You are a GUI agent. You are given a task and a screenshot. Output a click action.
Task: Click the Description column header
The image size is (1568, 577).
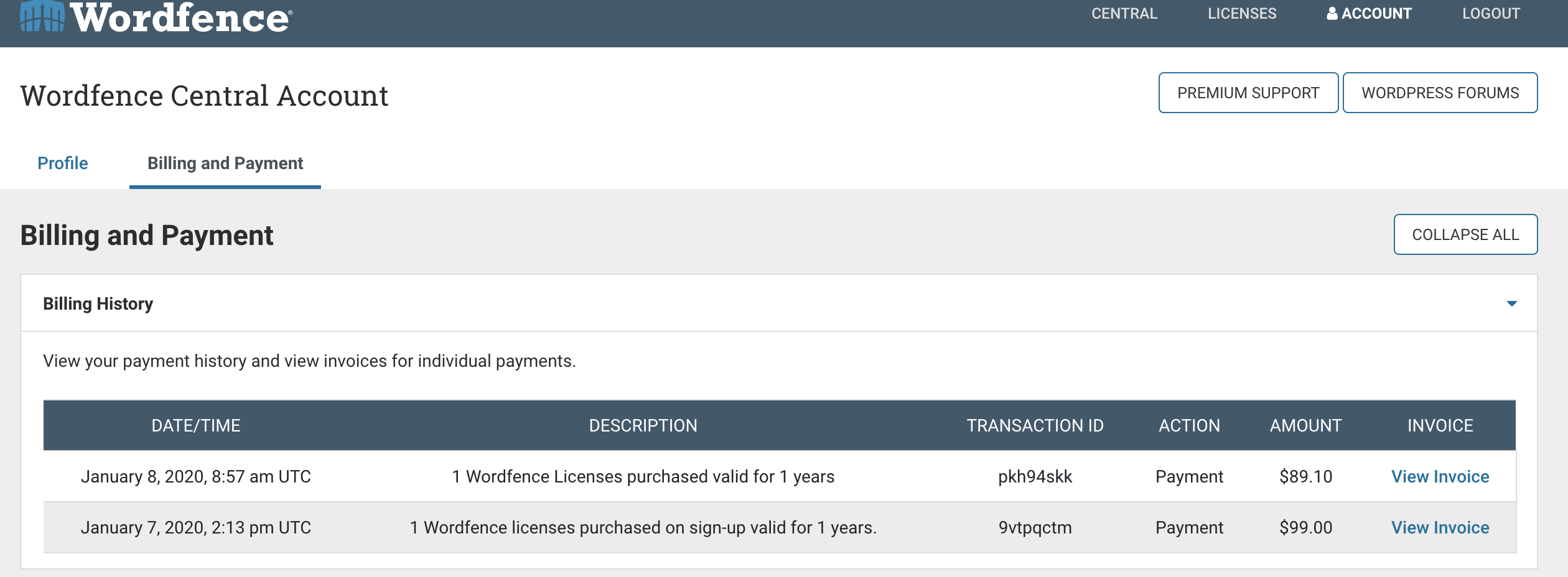pos(643,425)
